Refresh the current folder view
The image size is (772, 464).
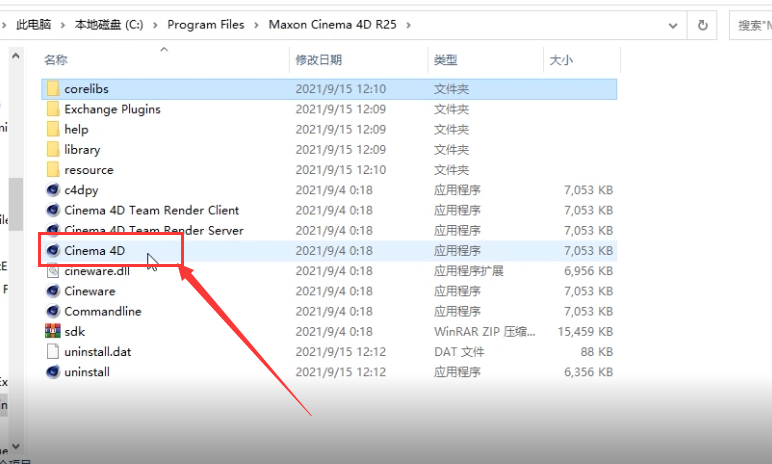point(703,25)
